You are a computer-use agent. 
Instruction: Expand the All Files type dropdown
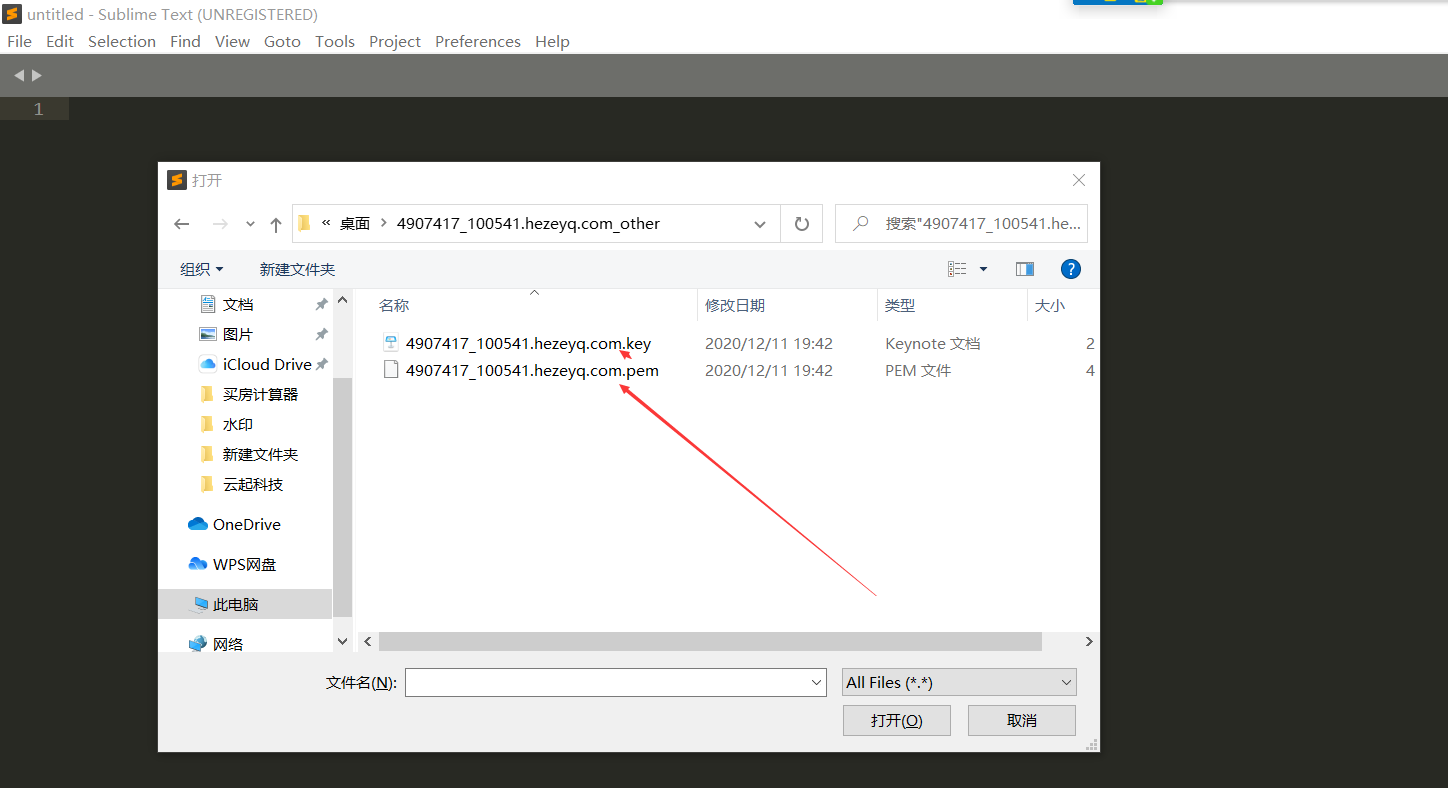959,682
